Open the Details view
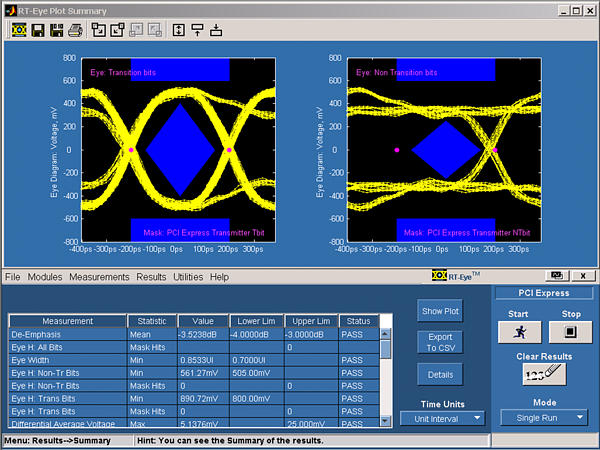 coord(440,375)
